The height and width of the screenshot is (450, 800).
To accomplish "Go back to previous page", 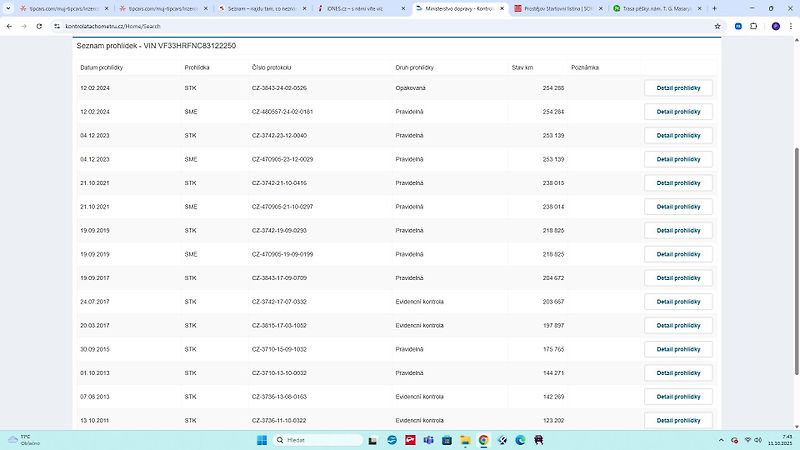I will pyautogui.click(x=9, y=26).
